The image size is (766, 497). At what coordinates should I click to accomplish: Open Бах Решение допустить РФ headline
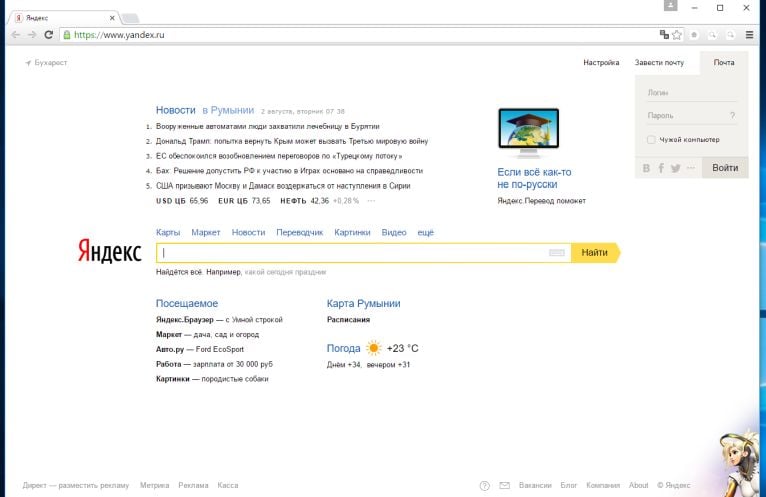289,171
